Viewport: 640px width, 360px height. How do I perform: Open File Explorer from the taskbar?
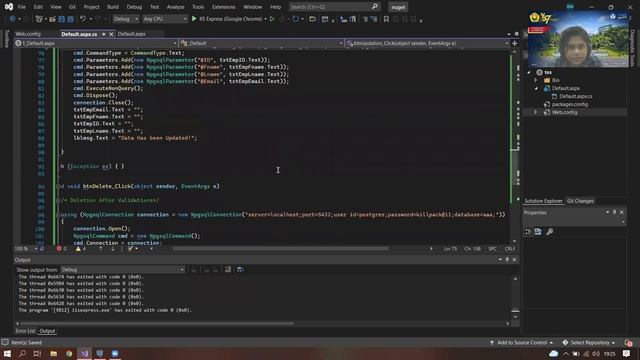coord(53,353)
